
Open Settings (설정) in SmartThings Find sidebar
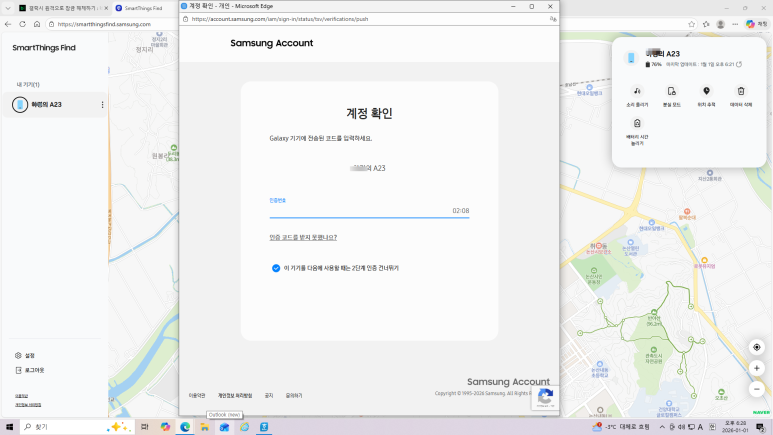tap(25, 355)
